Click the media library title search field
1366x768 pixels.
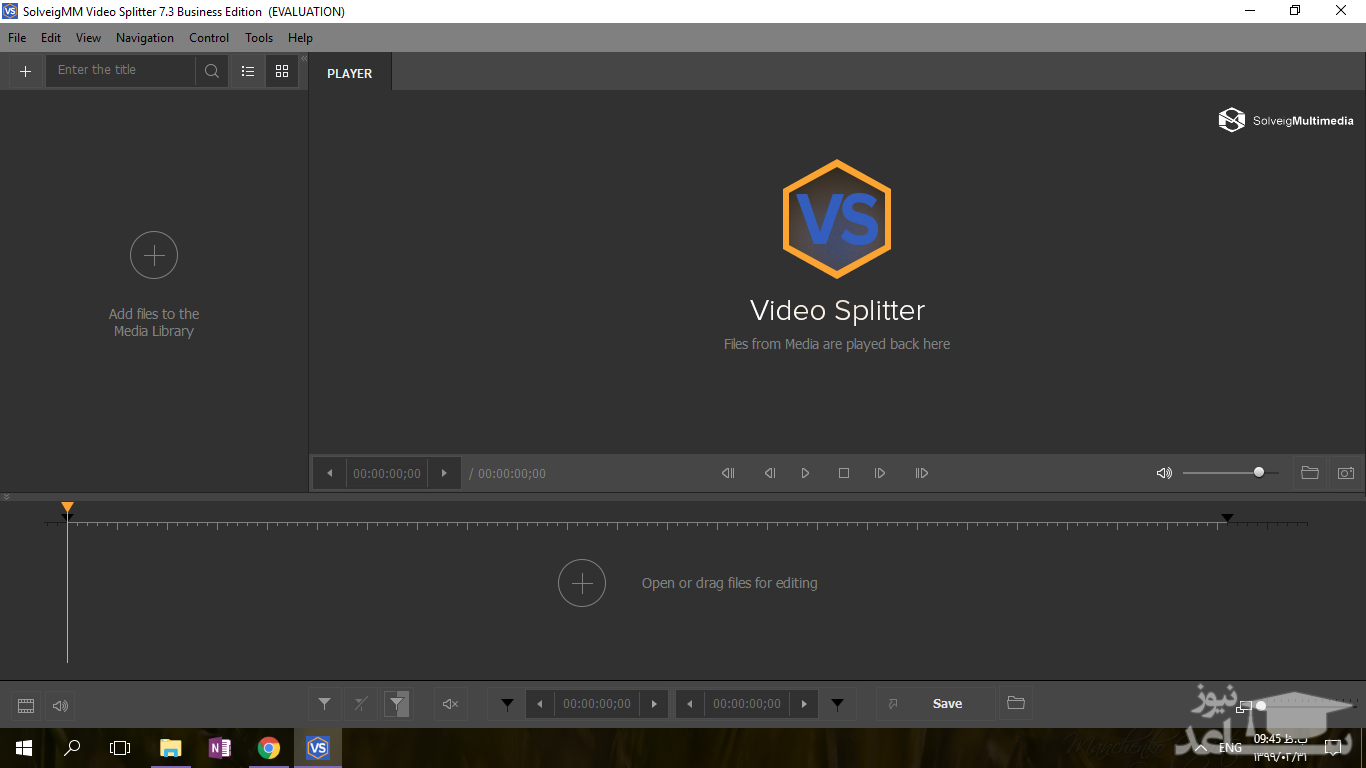(120, 71)
